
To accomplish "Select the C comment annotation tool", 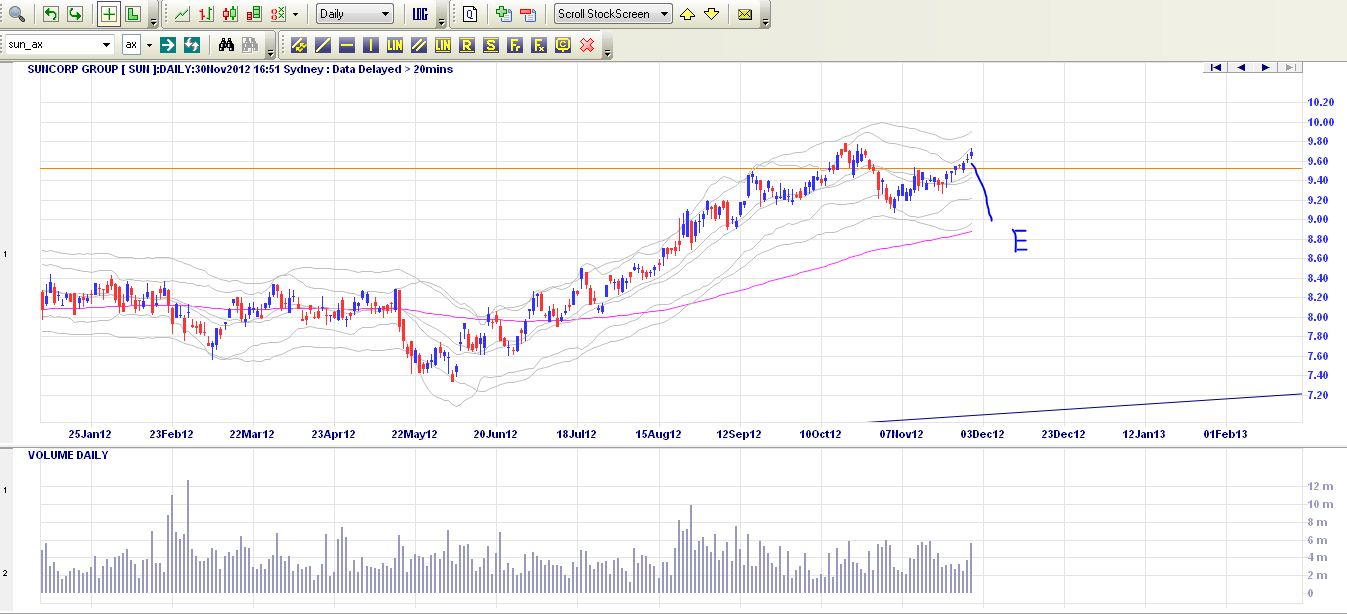I will tap(563, 45).
